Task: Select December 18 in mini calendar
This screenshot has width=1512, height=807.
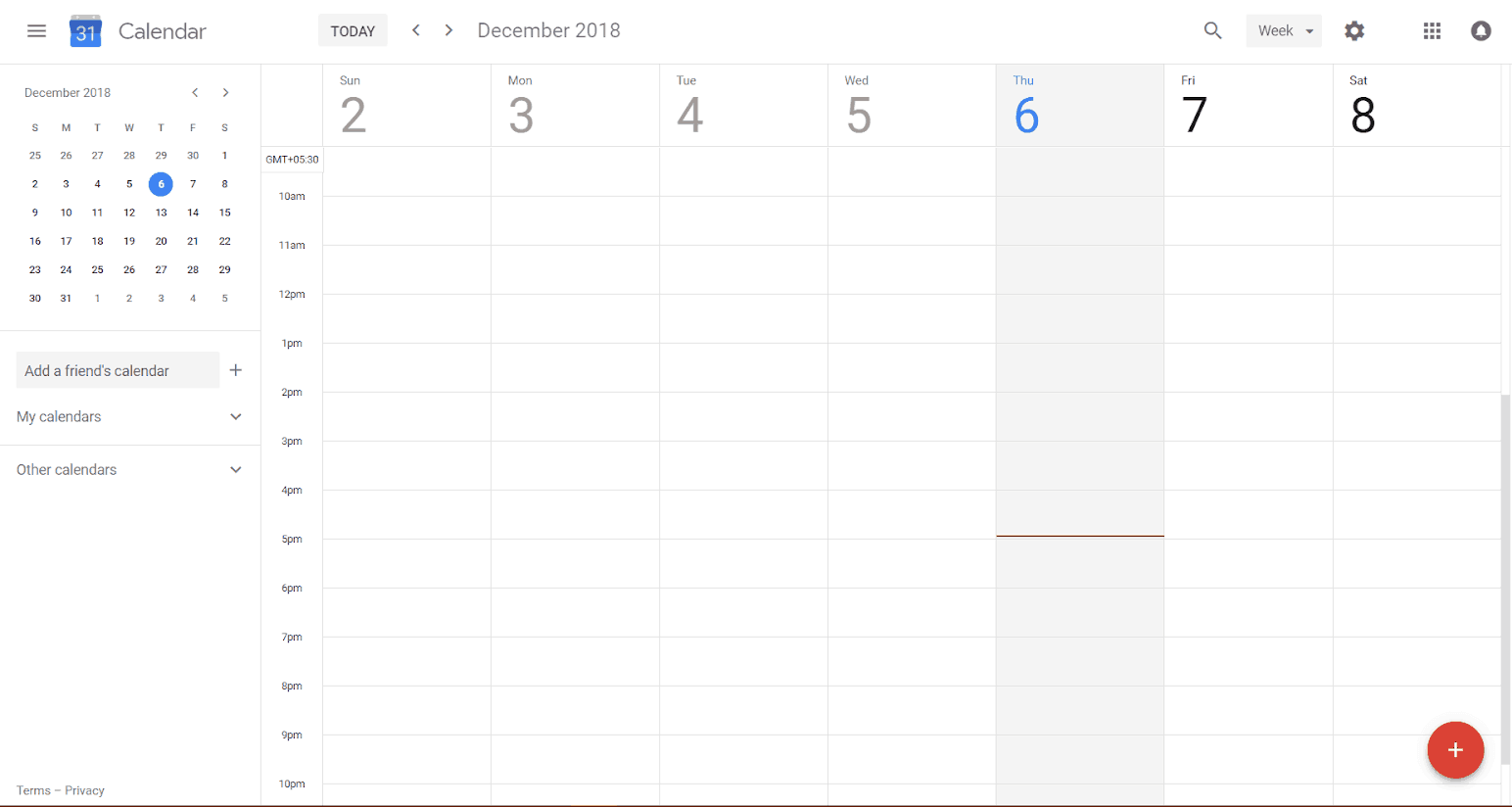Action: pos(97,241)
